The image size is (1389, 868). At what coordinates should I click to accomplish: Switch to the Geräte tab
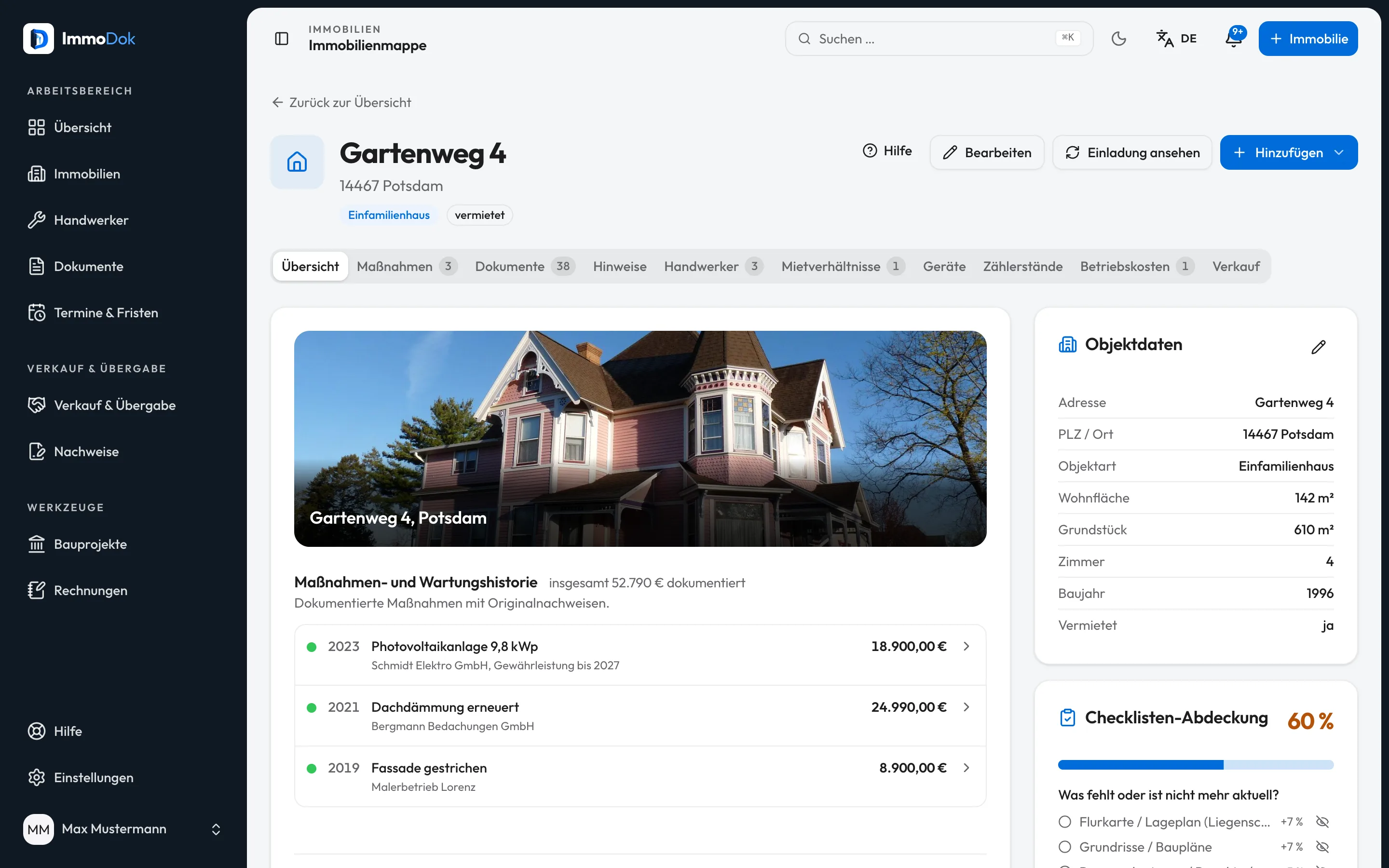[944, 266]
